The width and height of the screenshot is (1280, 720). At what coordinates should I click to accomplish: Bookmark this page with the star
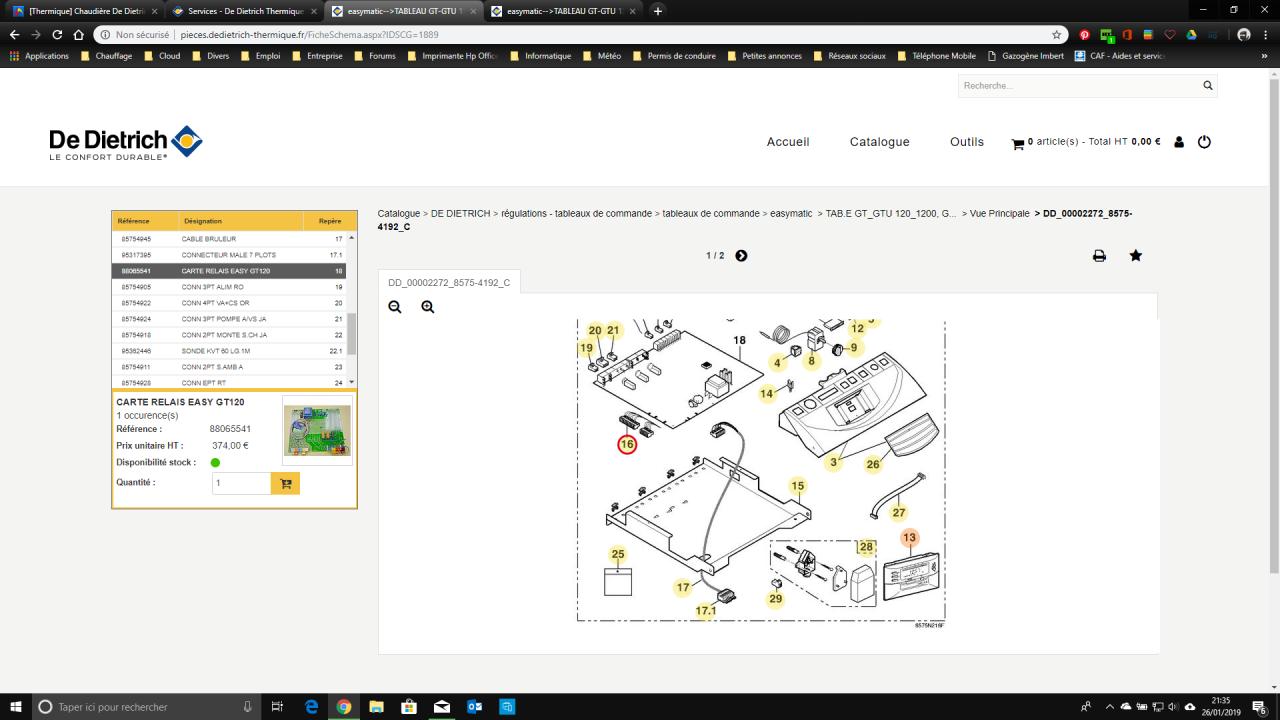click(1057, 34)
